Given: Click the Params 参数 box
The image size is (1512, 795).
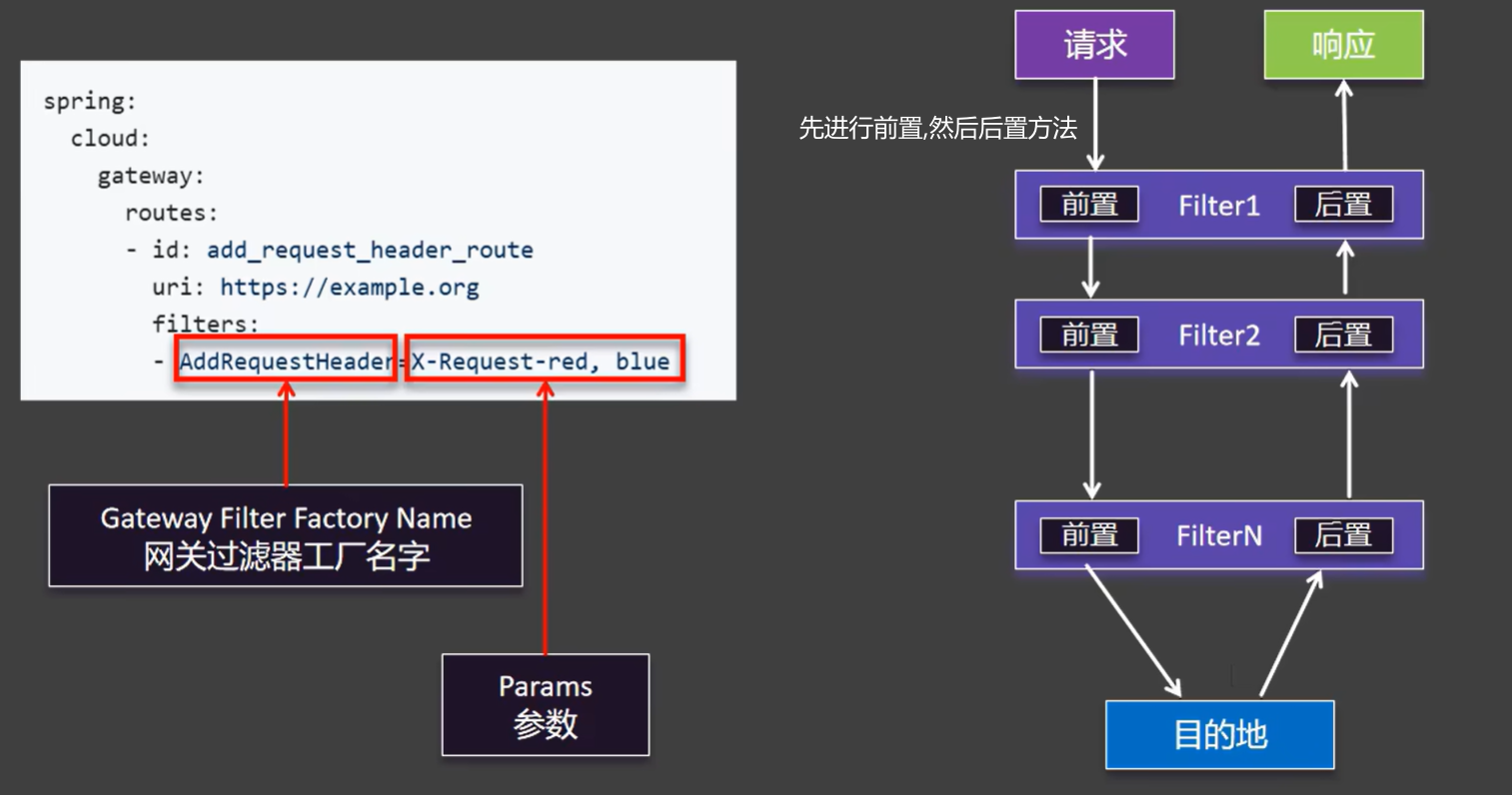Looking at the screenshot, I should point(546,705).
